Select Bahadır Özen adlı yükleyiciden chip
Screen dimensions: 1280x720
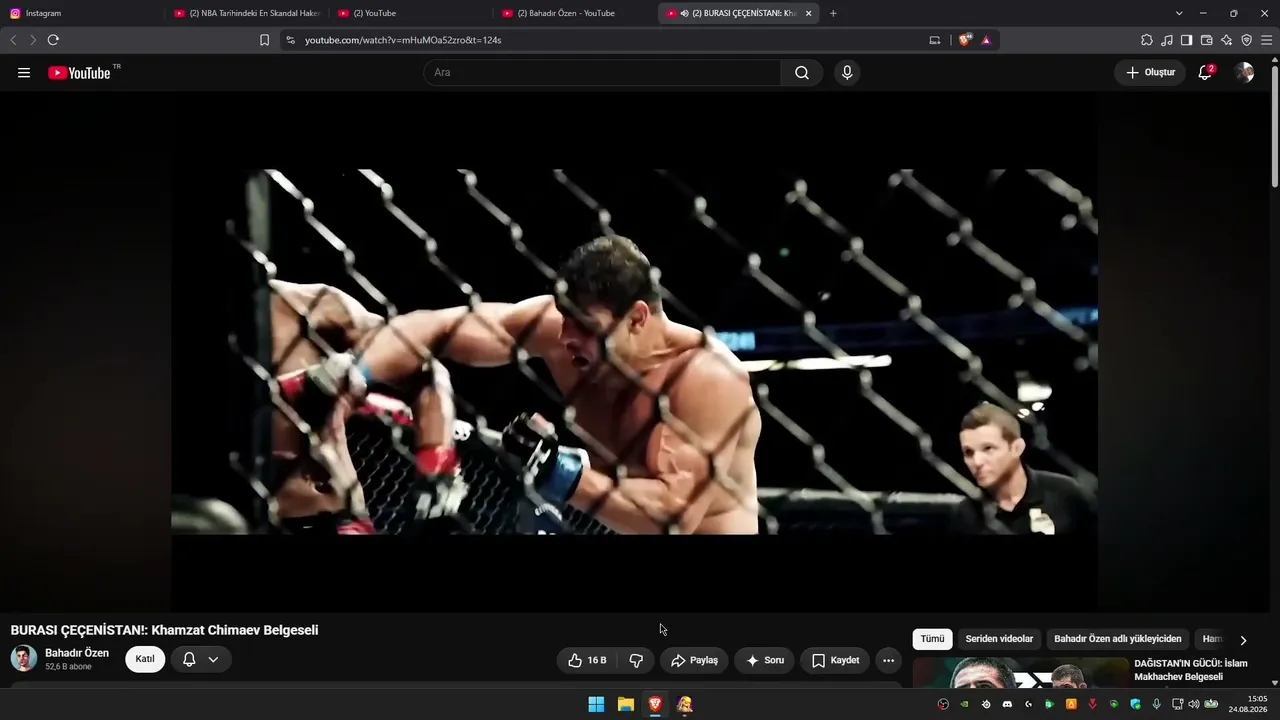coord(1118,639)
